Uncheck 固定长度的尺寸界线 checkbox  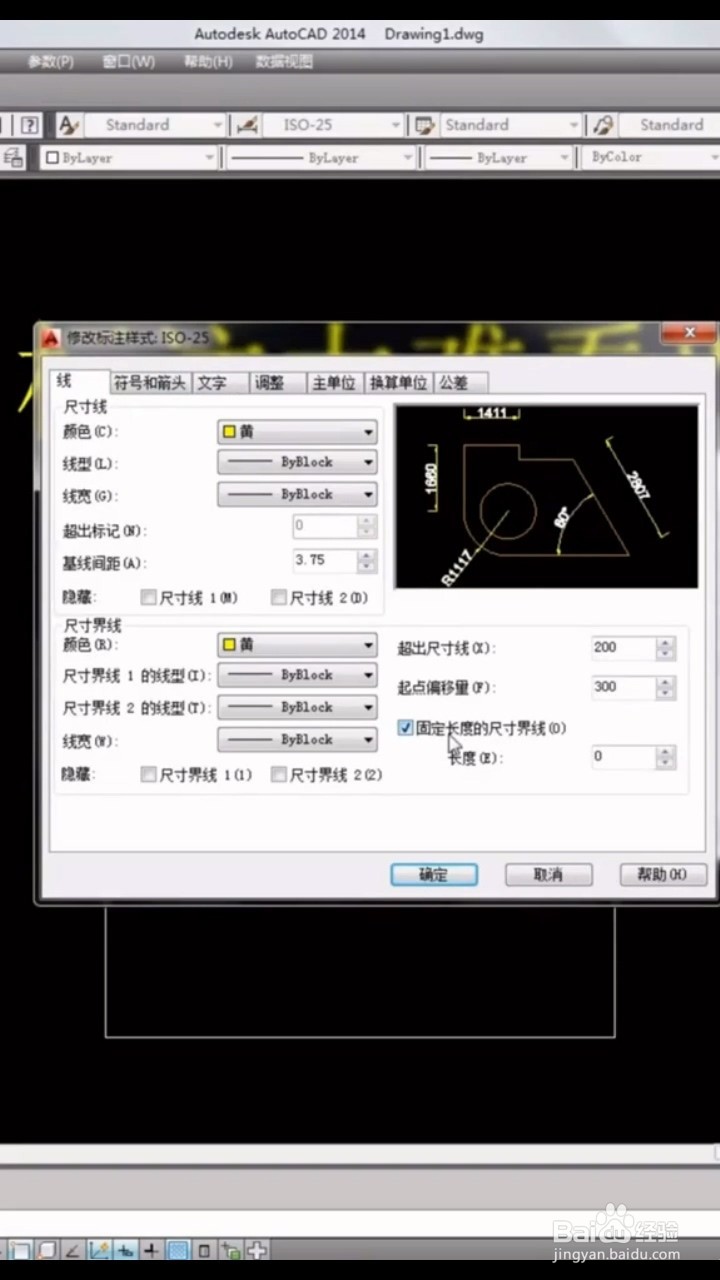click(405, 728)
